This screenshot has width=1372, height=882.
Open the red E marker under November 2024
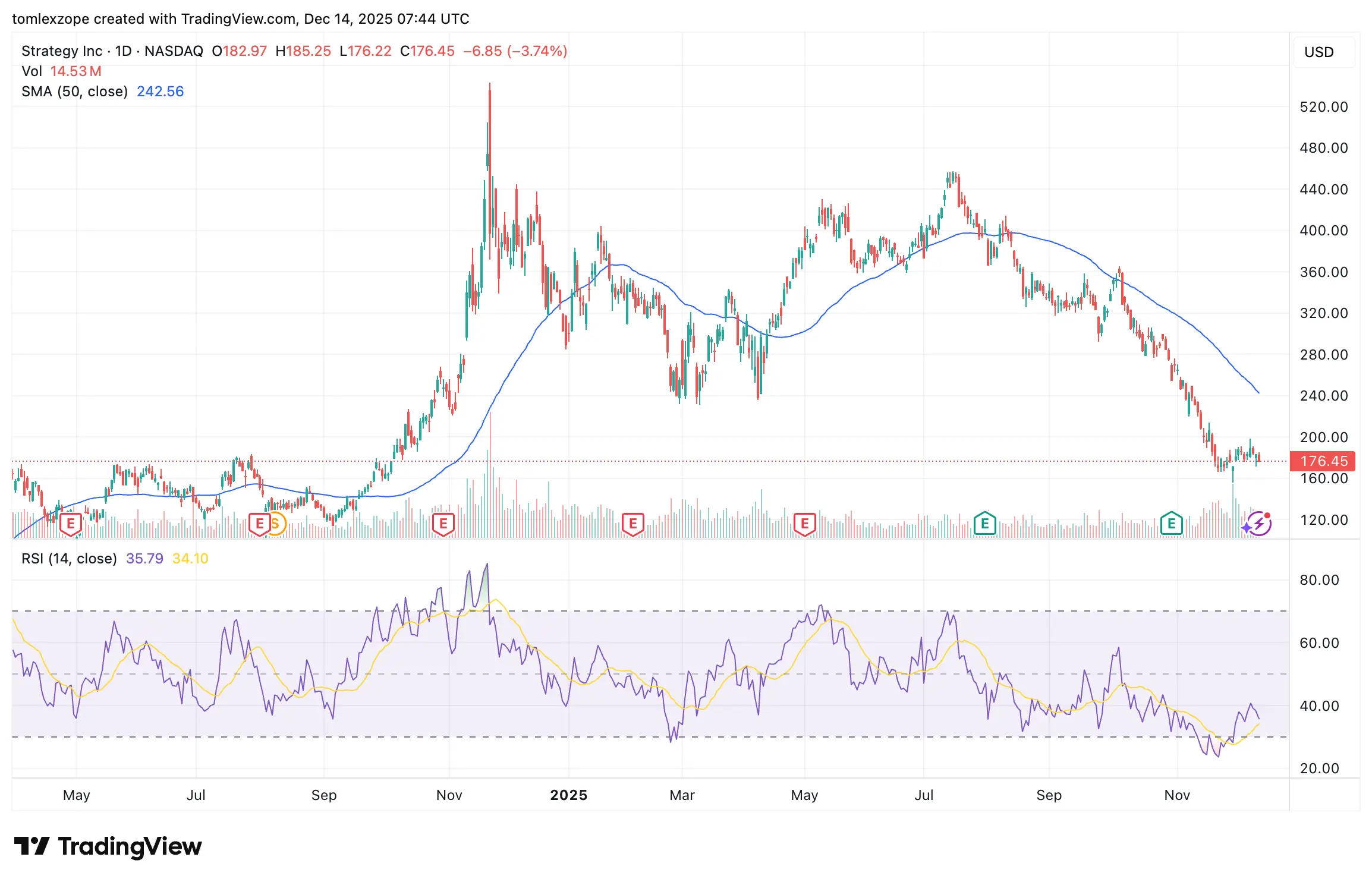(x=443, y=524)
